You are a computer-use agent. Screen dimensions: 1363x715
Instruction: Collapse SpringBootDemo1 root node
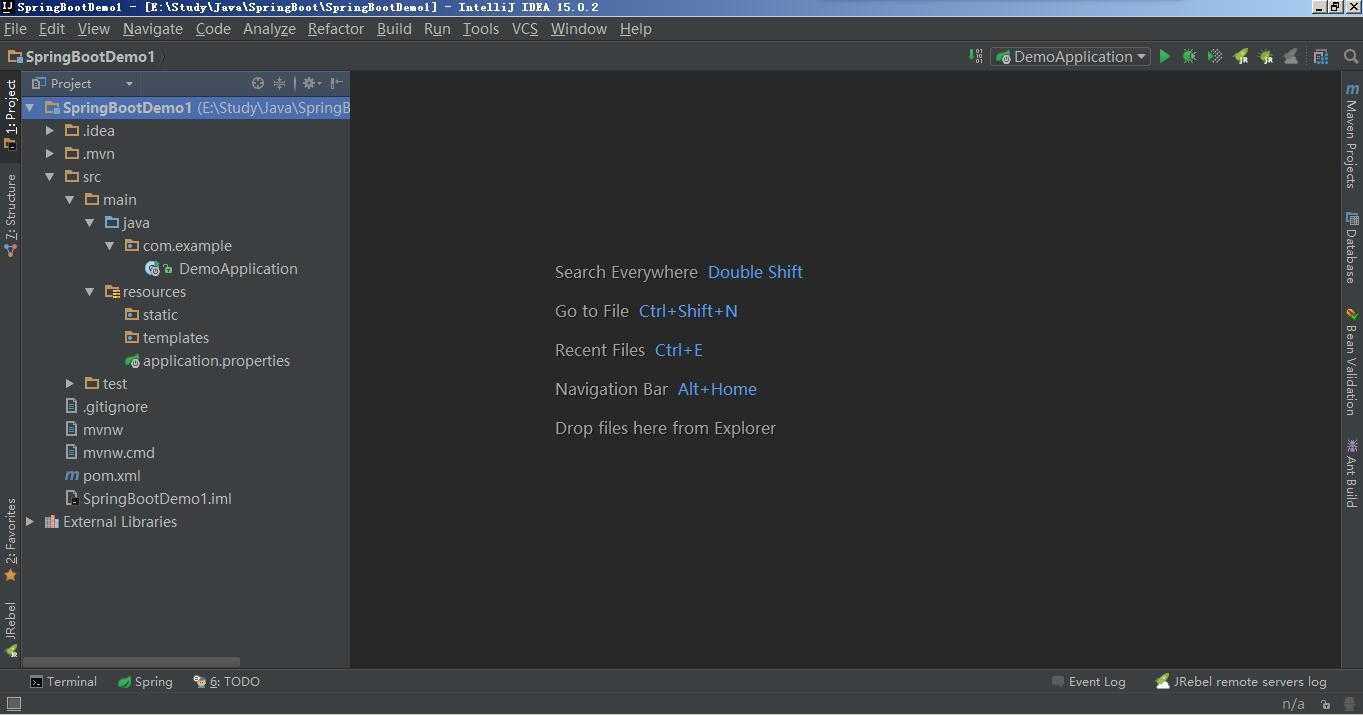click(x=30, y=108)
